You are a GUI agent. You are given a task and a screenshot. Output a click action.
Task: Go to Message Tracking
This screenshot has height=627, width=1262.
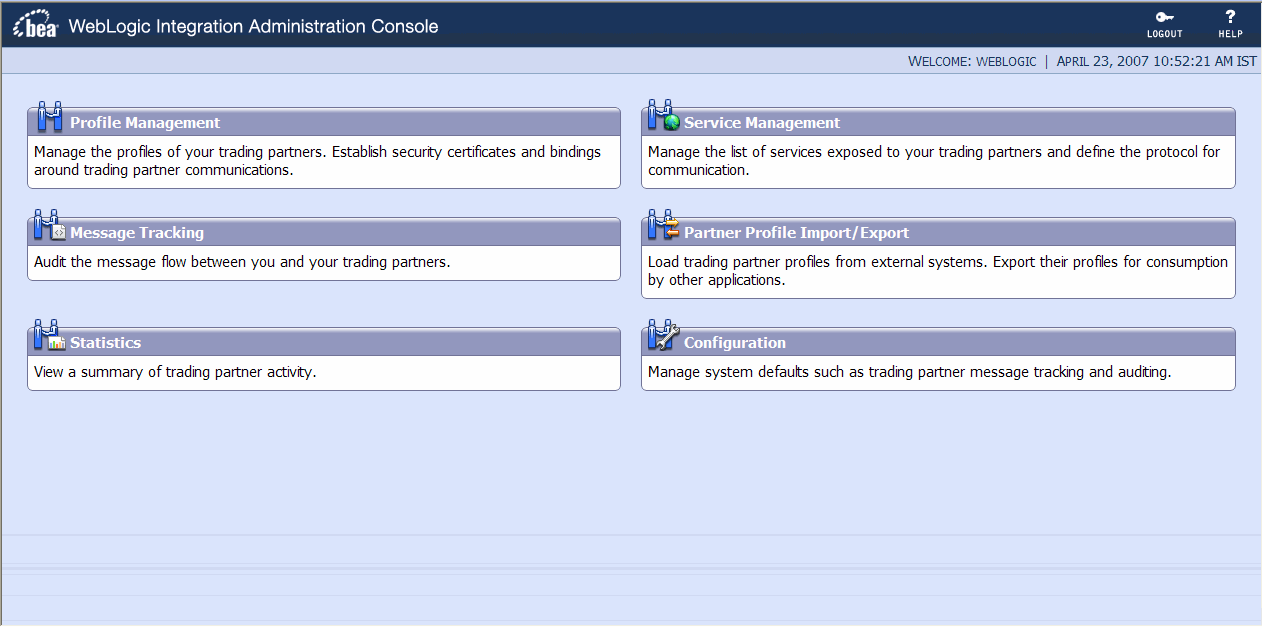(137, 233)
